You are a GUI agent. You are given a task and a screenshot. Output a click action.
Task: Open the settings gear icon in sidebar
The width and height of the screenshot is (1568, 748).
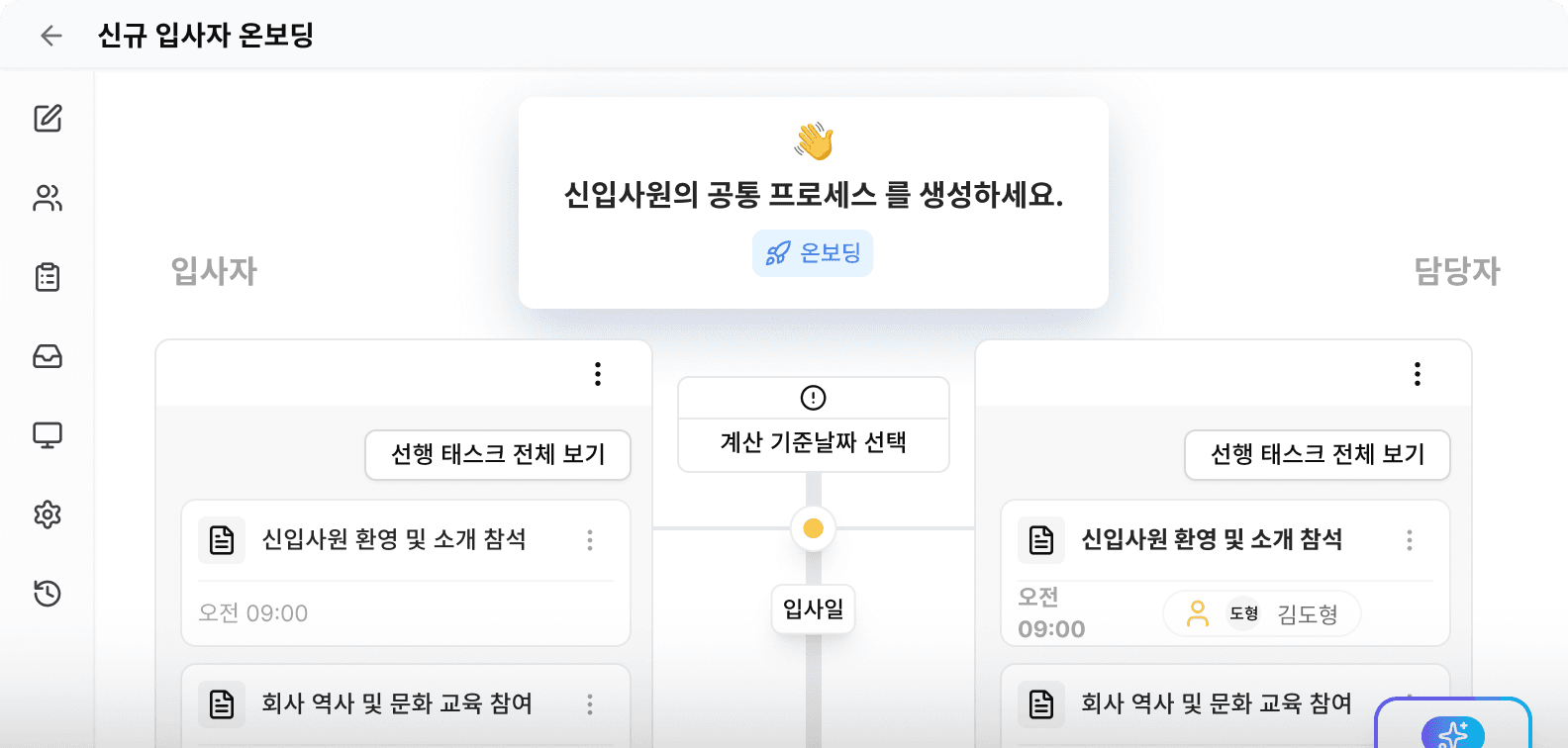(48, 514)
